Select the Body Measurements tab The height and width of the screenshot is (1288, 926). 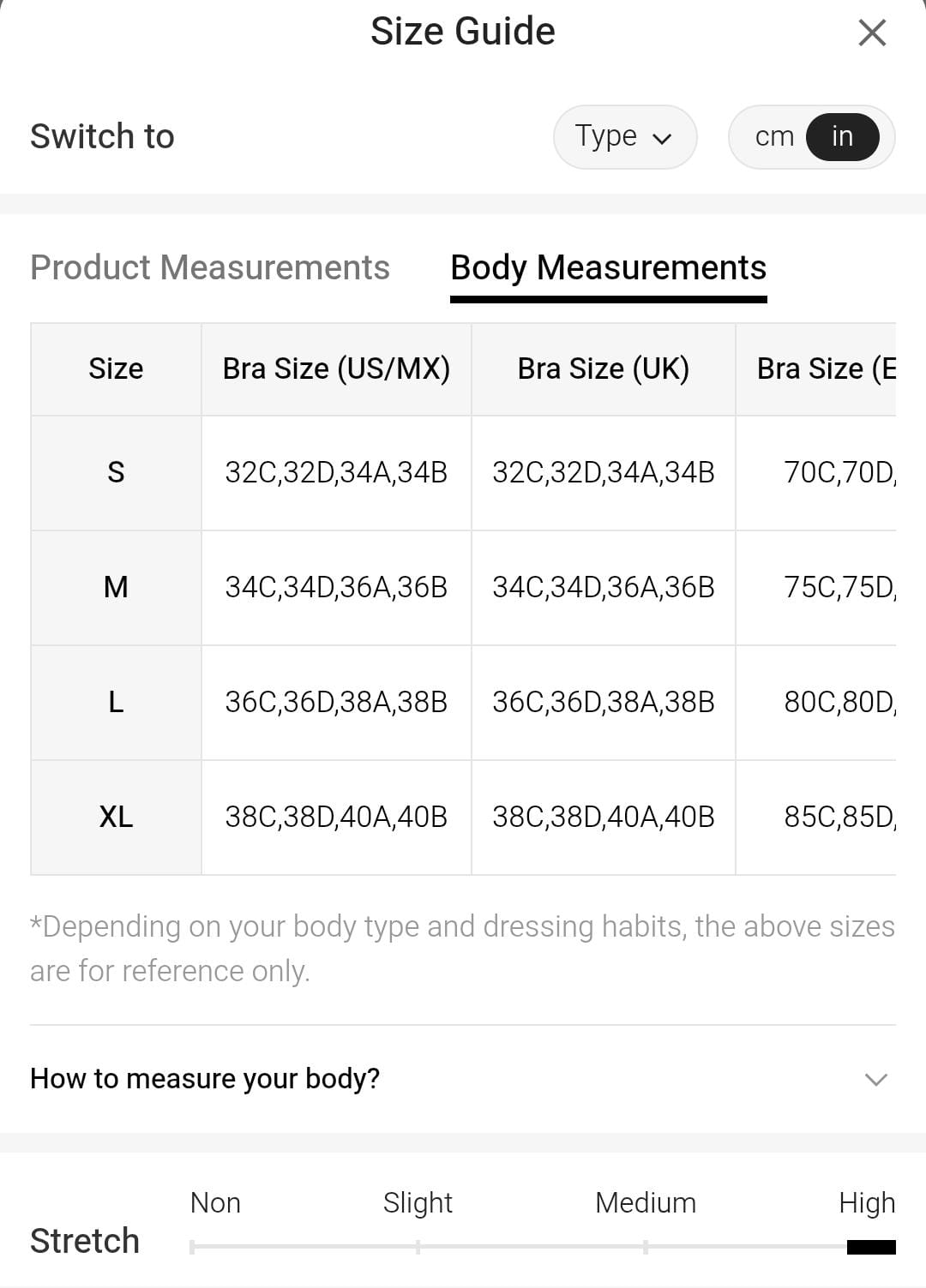[x=608, y=267]
